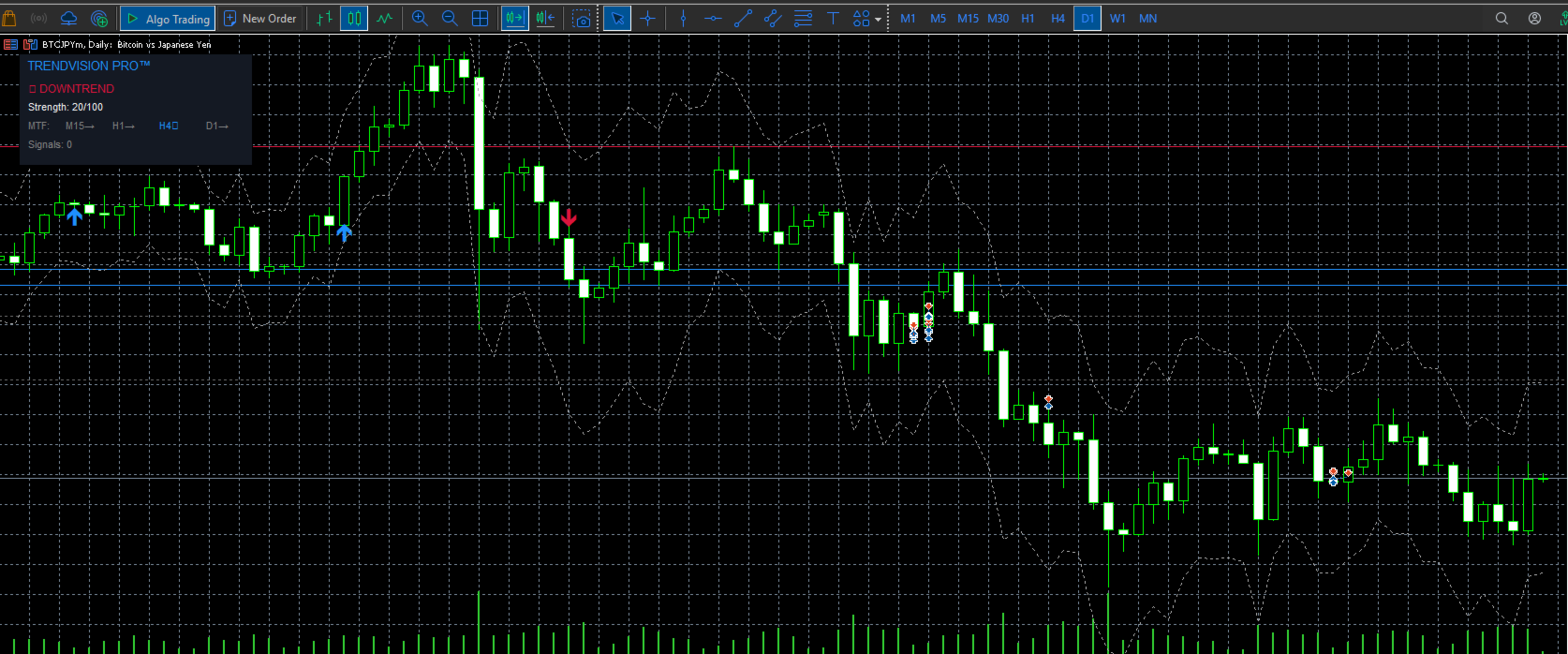Screen dimensions: 1568x654
Task: Add a text label object
Action: (x=833, y=18)
